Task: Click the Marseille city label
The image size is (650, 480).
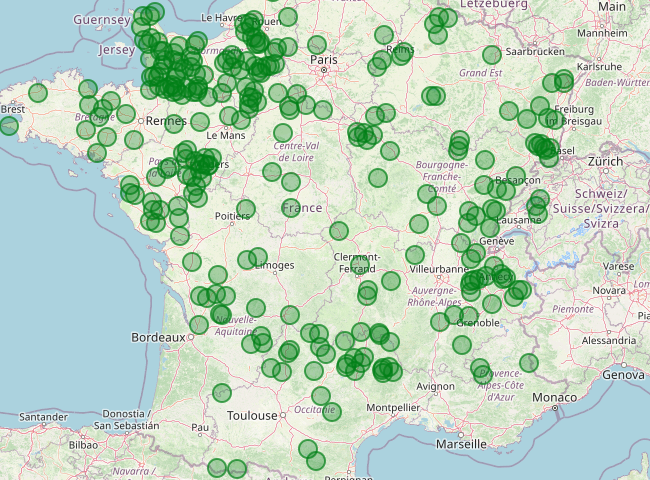Action: (460, 443)
